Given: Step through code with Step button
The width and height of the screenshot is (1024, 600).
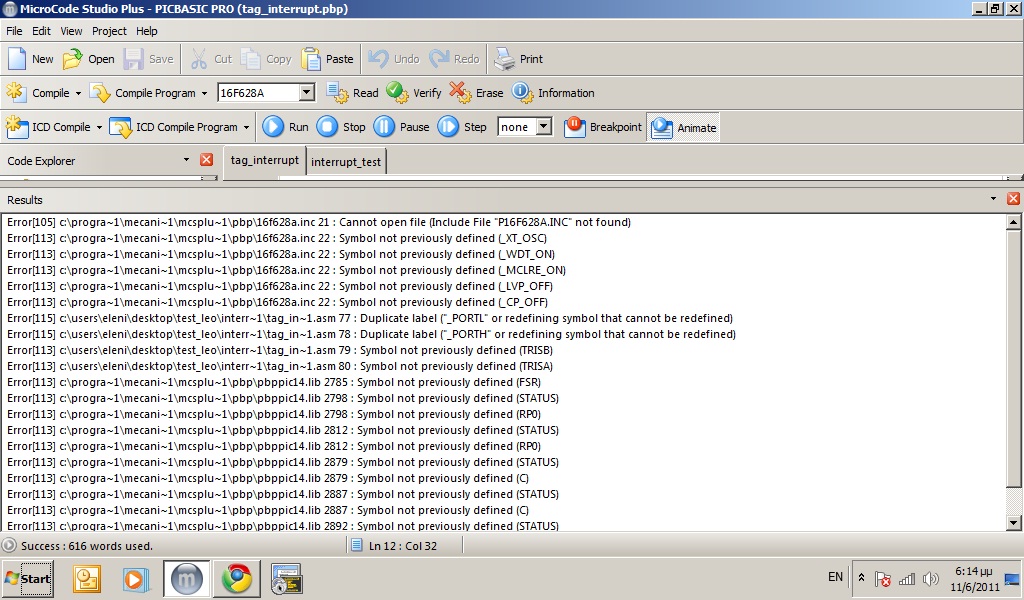Looking at the screenshot, I should click(x=462, y=127).
